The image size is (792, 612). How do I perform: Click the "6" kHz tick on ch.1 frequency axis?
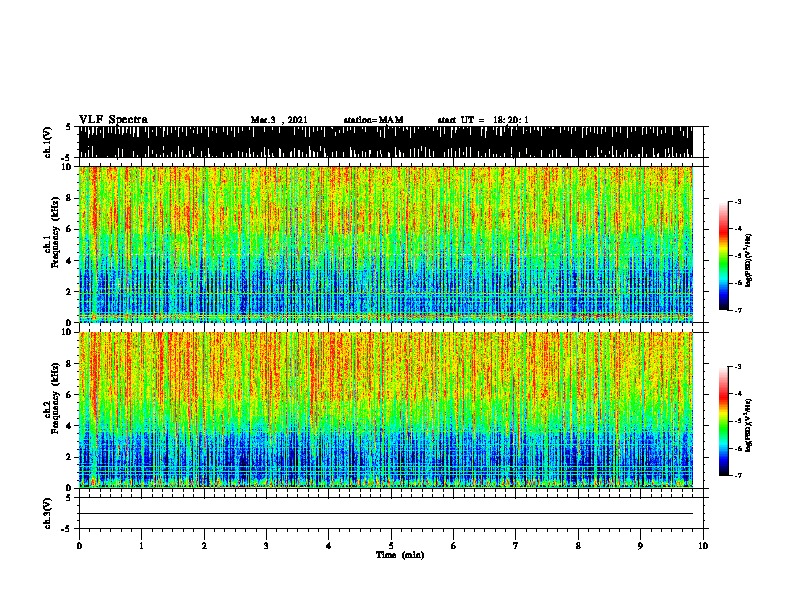tap(70, 229)
